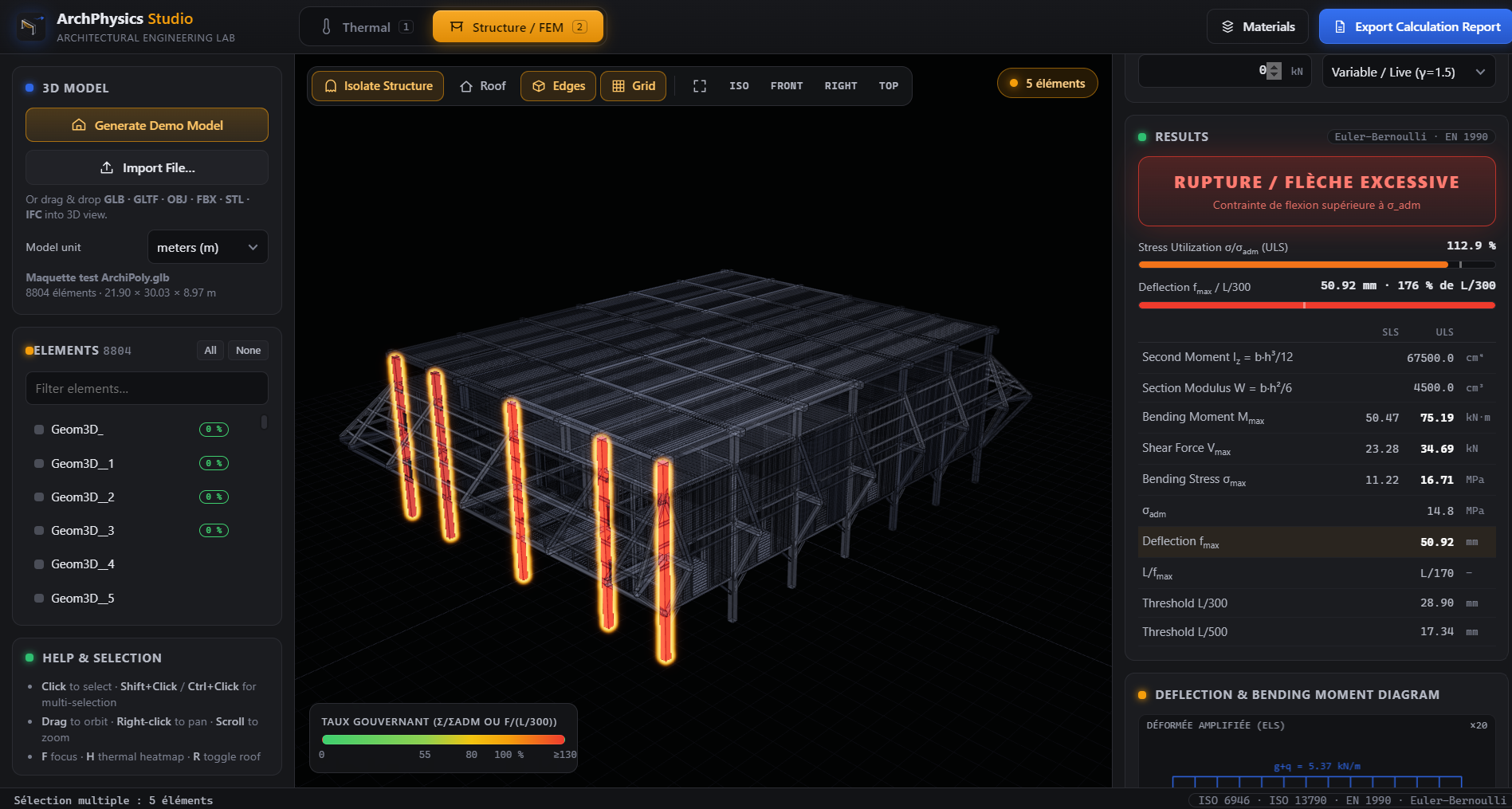Click the bell-shaped Isolate Structure icon
The image size is (1512, 809).
(331, 86)
